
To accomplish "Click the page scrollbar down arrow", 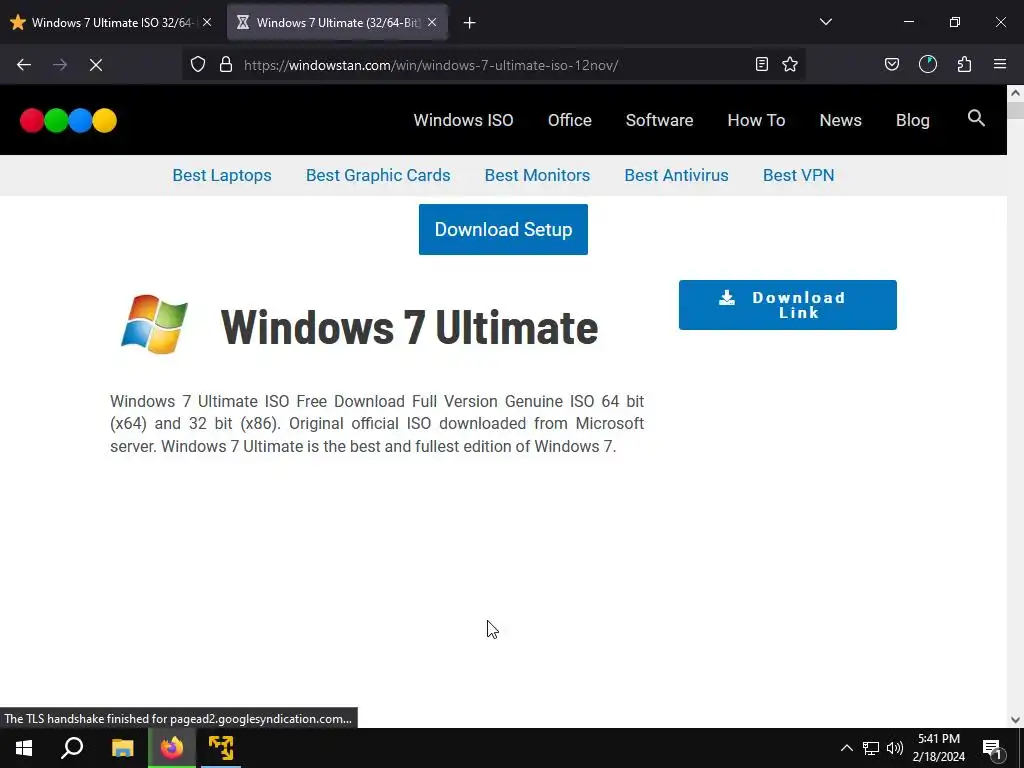I will click(1016, 720).
